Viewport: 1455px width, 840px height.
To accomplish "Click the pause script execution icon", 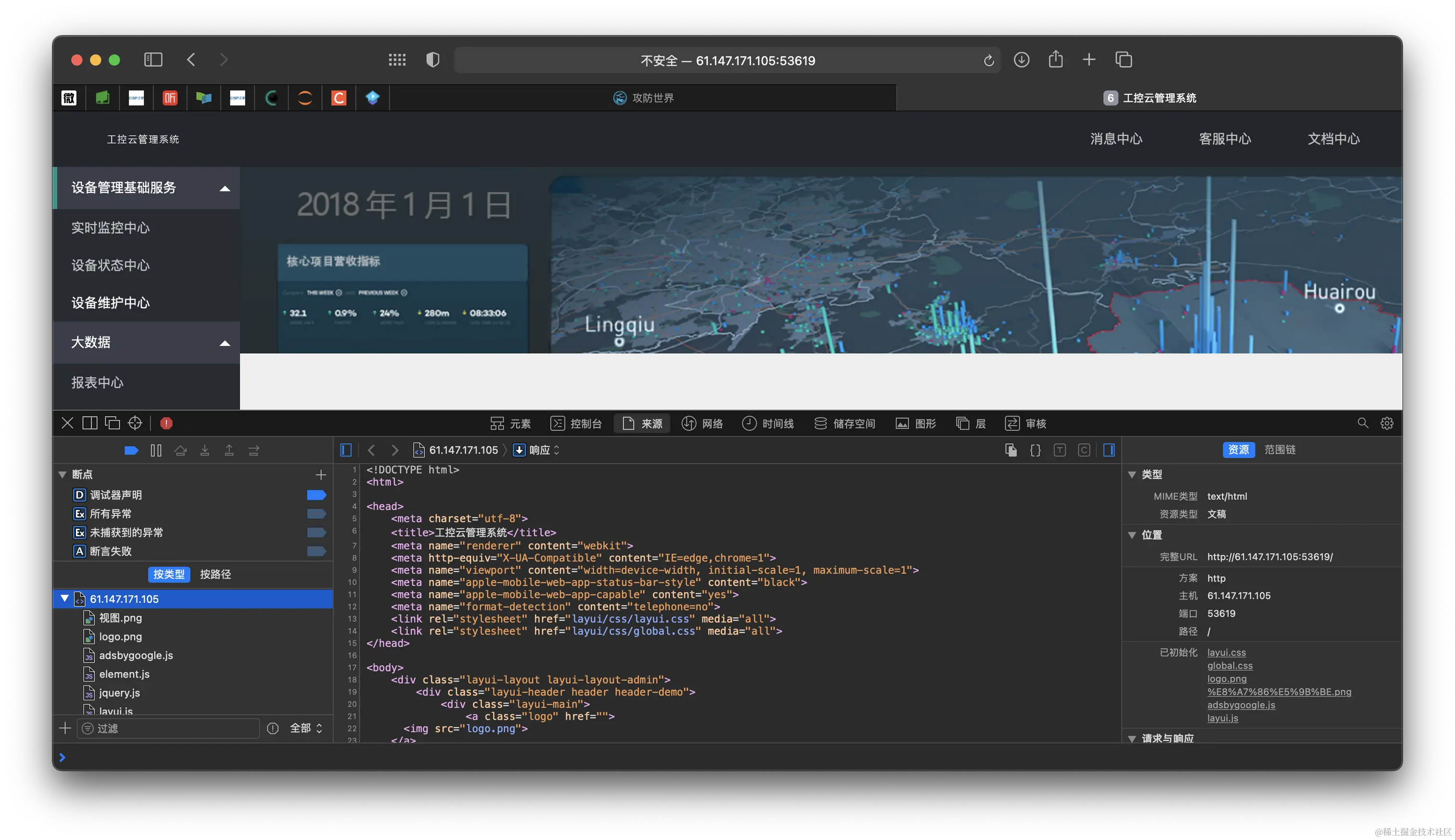I will click(x=156, y=450).
